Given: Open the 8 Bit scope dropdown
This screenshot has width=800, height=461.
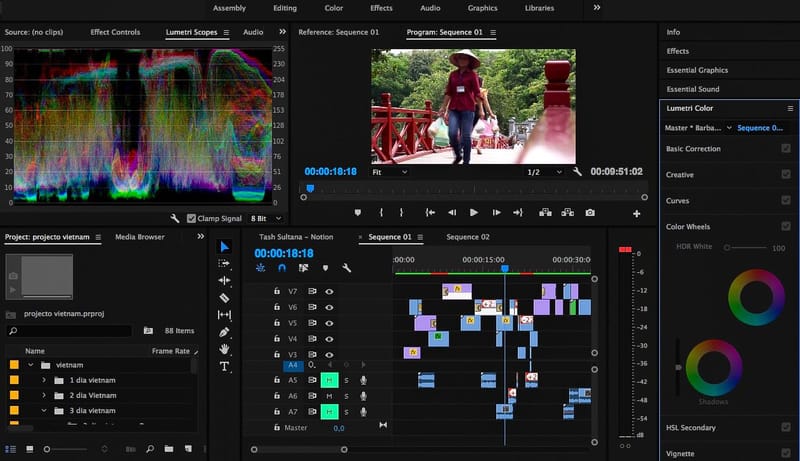Looking at the screenshot, I should (266, 218).
